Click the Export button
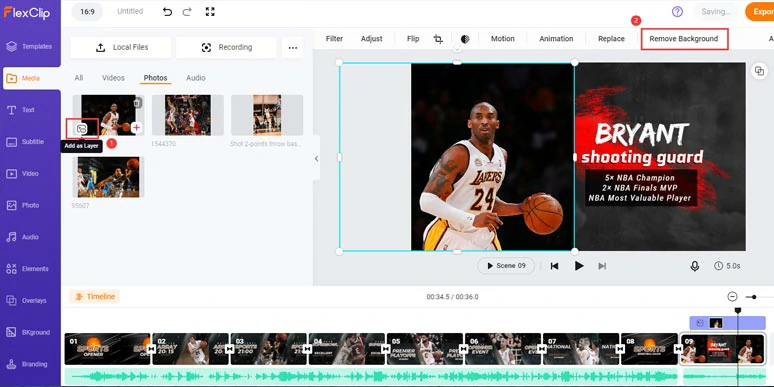 760,11
